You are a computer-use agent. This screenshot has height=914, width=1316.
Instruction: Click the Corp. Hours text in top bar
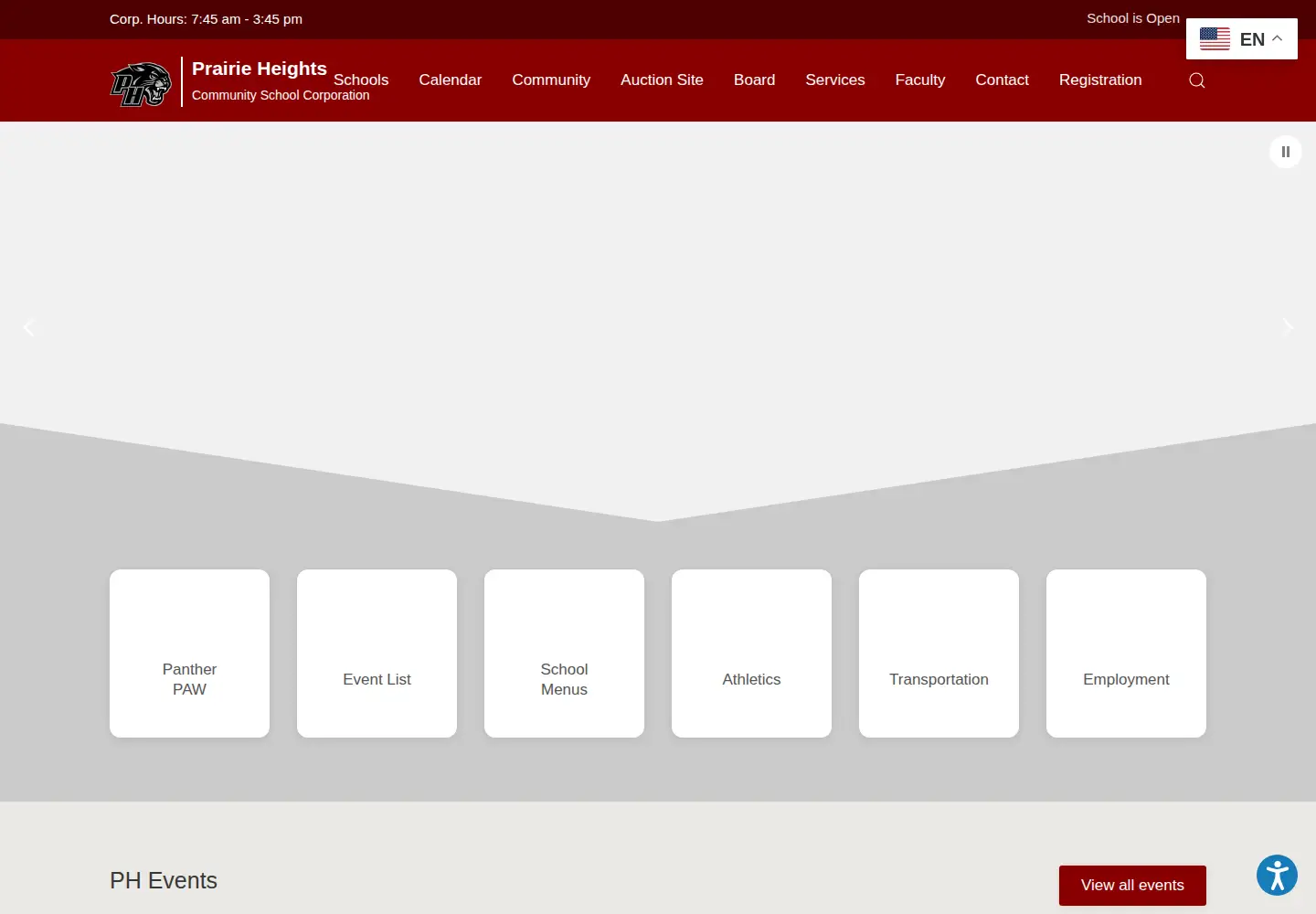(x=206, y=19)
